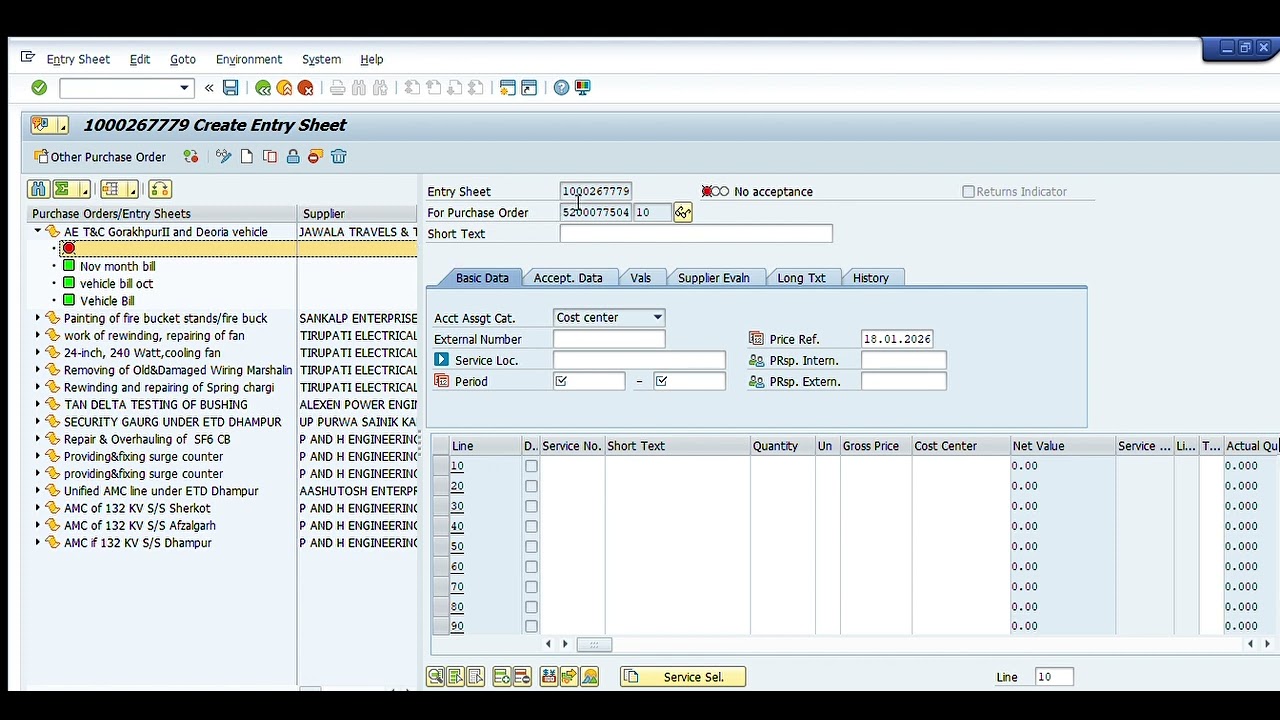Open the Environment menu
1280x720 pixels.
[x=249, y=59]
